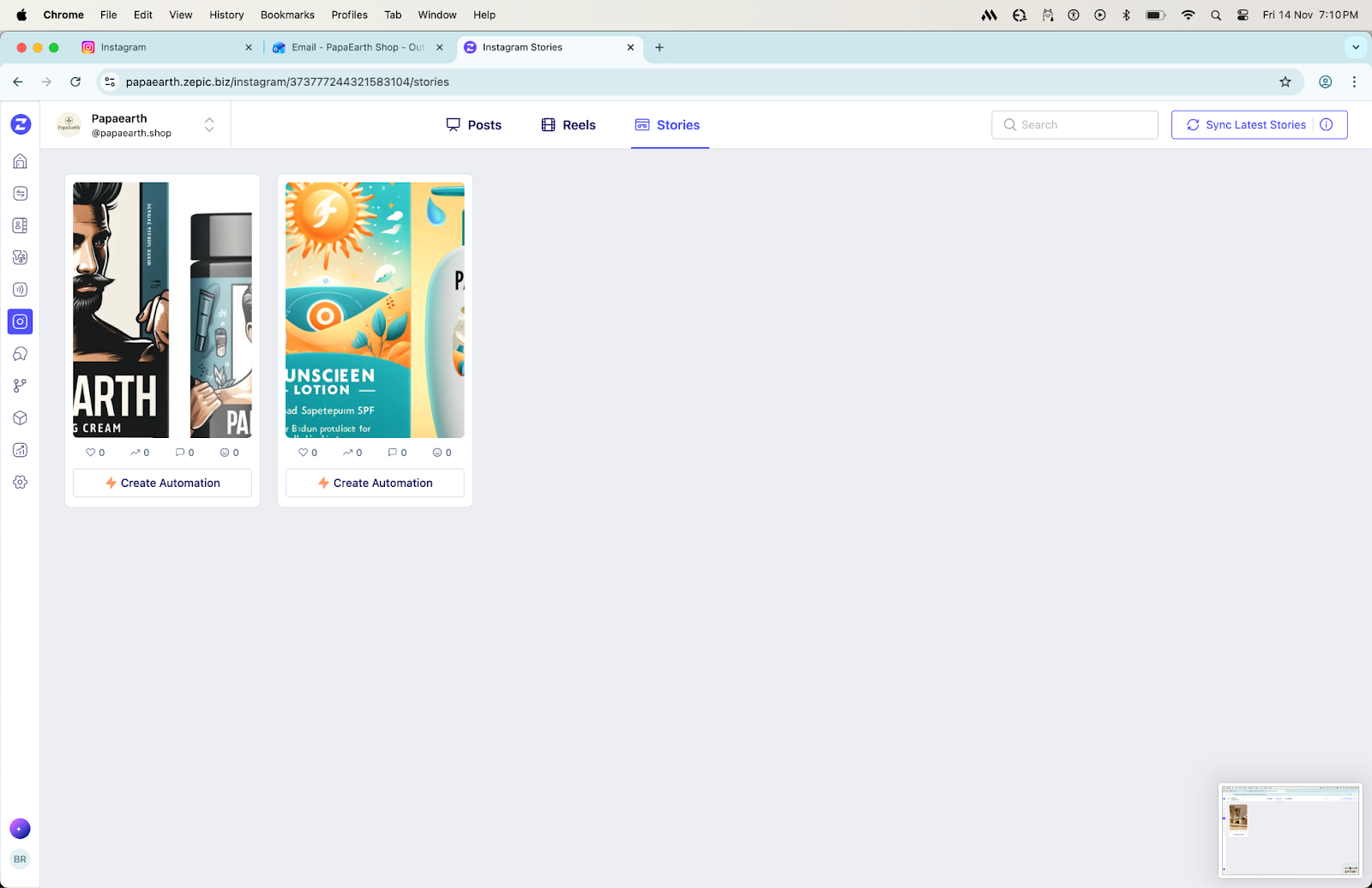Click the emoji reactions icon on sunscreen story
1372x888 pixels.
436,453
